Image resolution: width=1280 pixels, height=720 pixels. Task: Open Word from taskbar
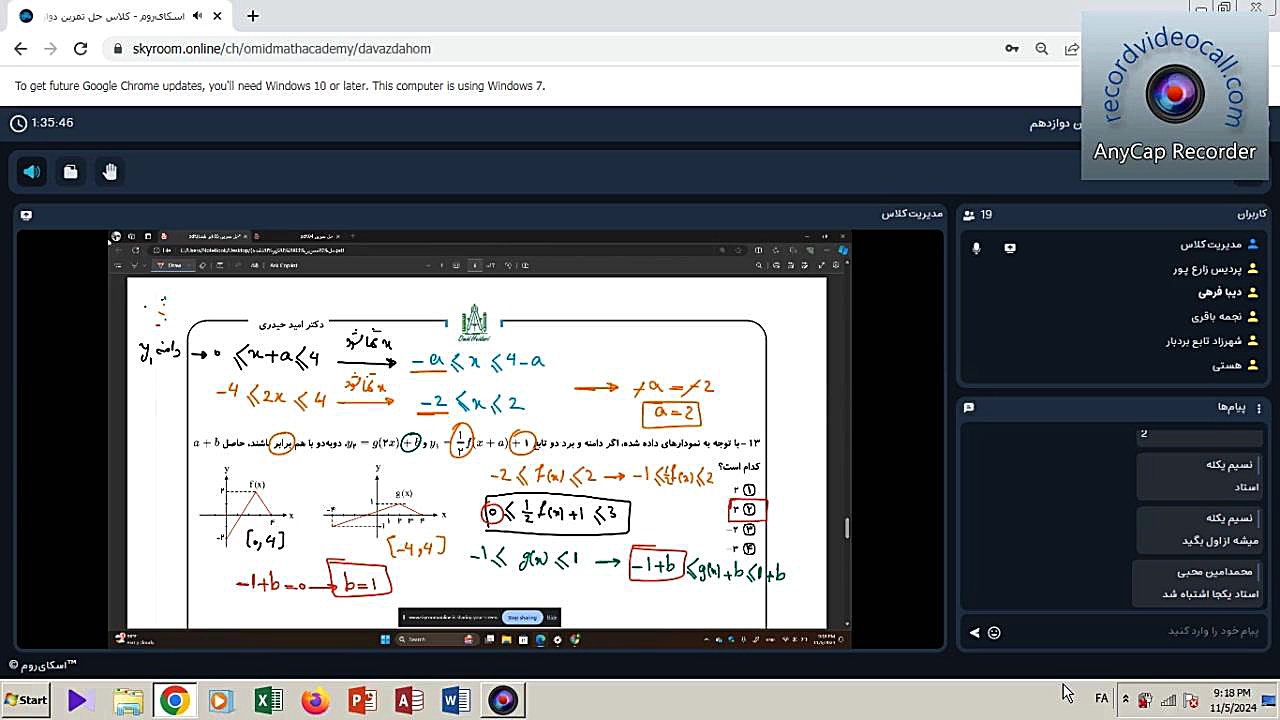coord(456,700)
